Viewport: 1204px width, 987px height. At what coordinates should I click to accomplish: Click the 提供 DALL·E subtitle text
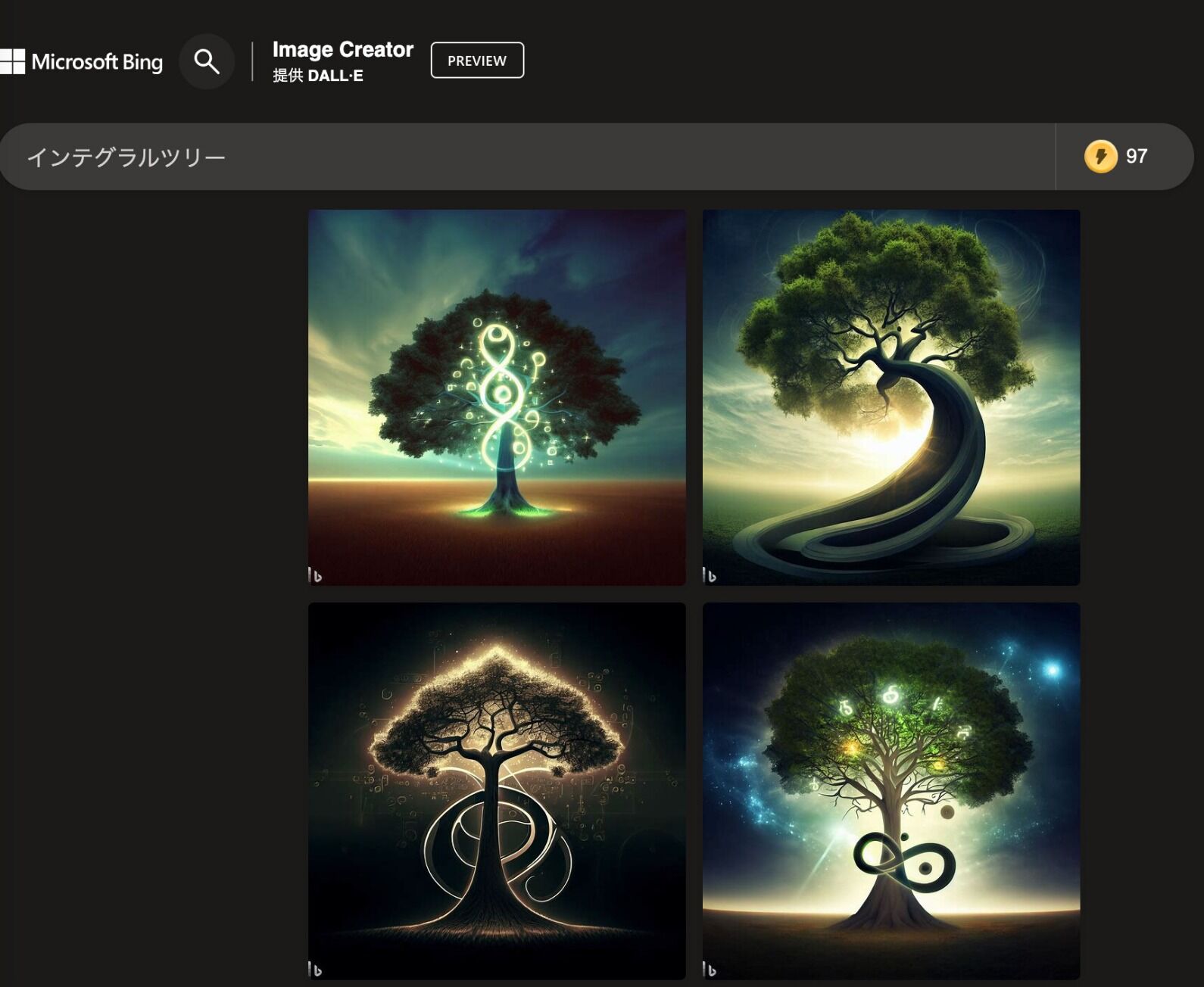tap(317, 76)
